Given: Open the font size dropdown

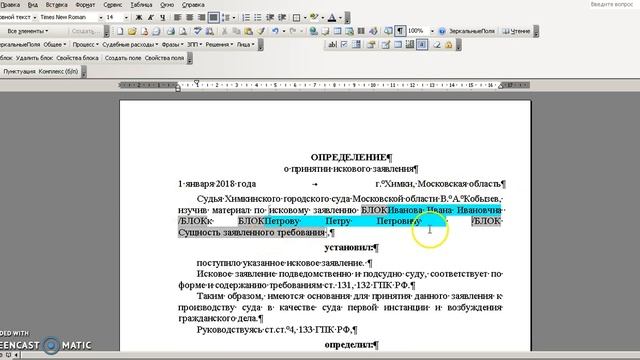Looking at the screenshot, I should click(126, 18).
